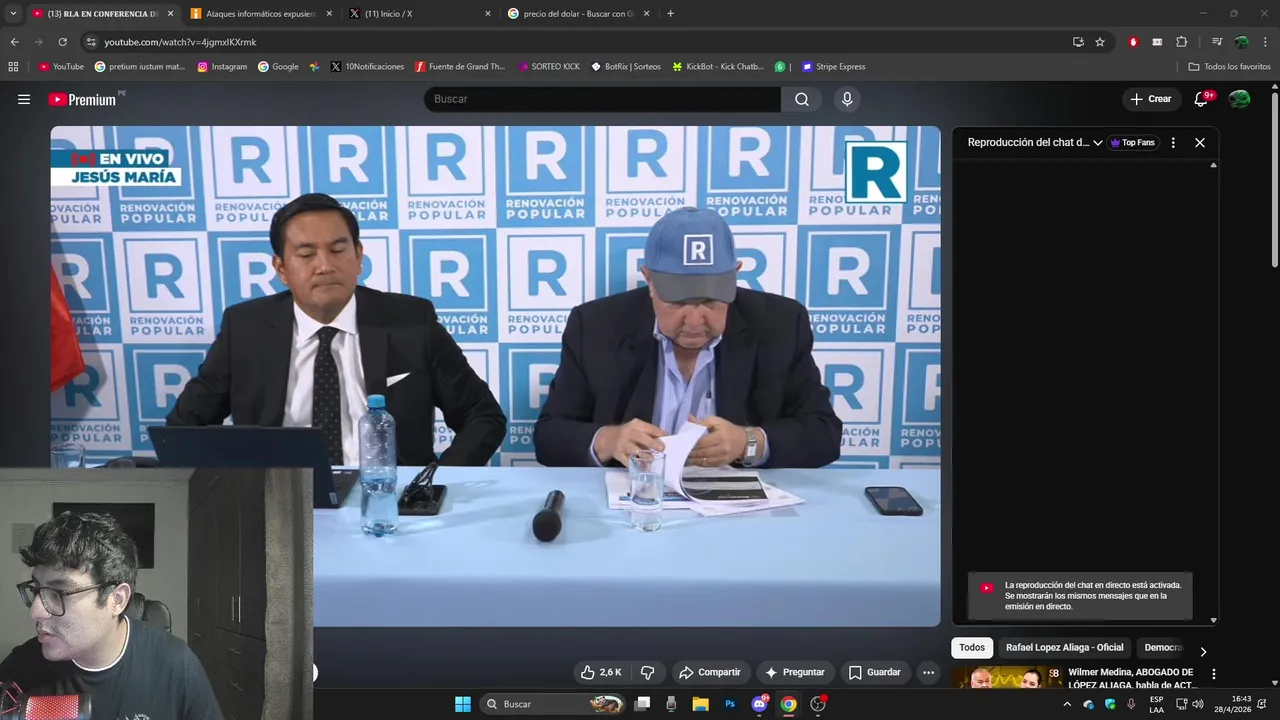Switch to Chrome on the taskbar

pos(788,704)
